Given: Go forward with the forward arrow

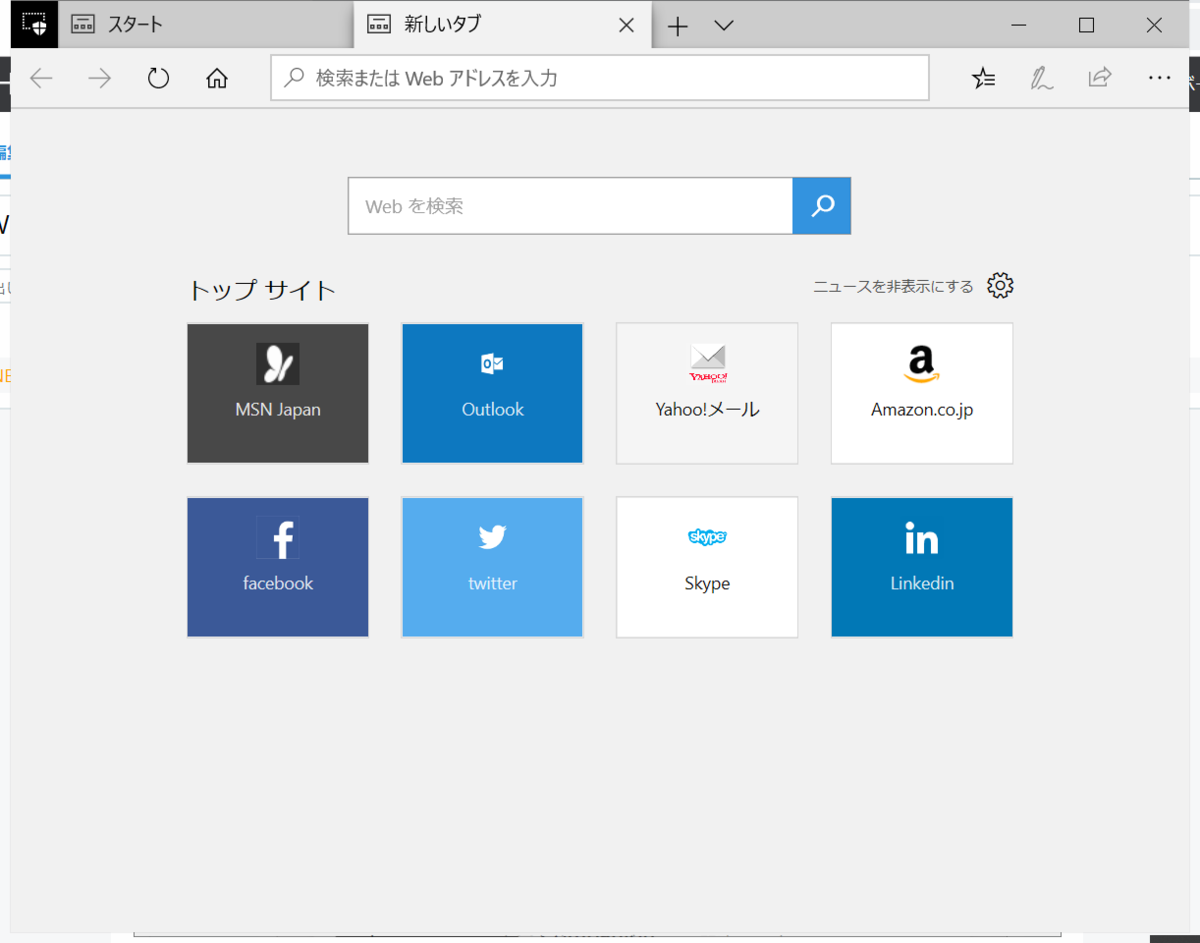Looking at the screenshot, I should pyautogui.click(x=99, y=78).
